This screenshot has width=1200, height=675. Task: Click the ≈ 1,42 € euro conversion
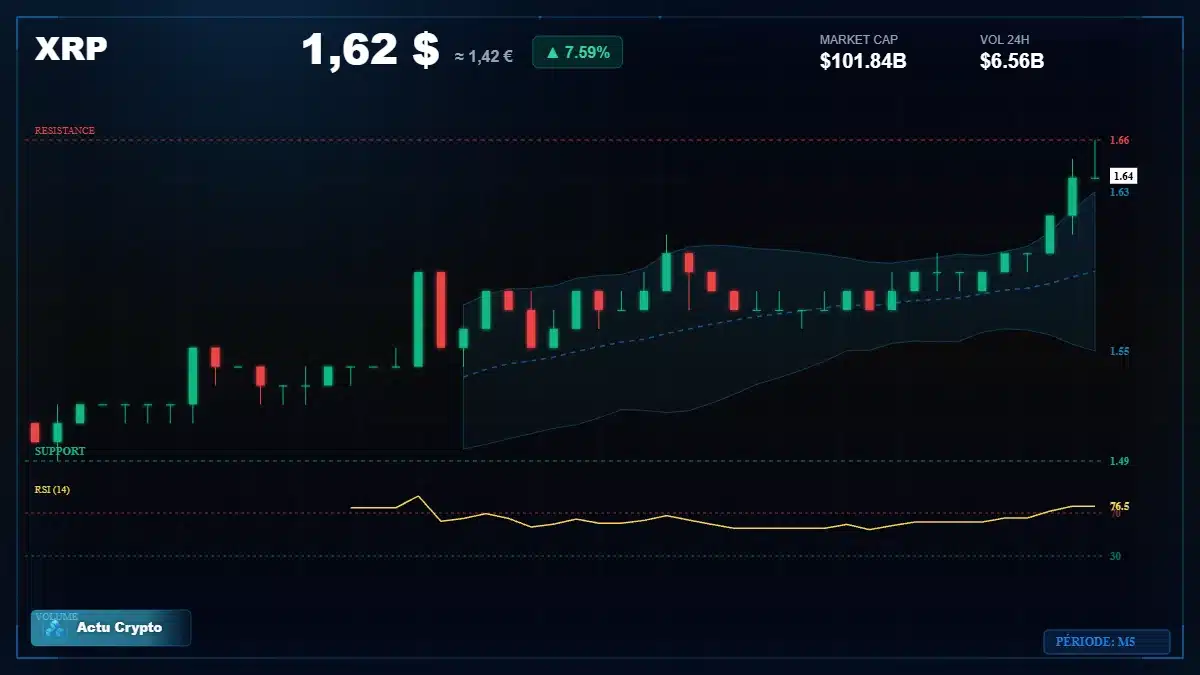click(x=484, y=56)
